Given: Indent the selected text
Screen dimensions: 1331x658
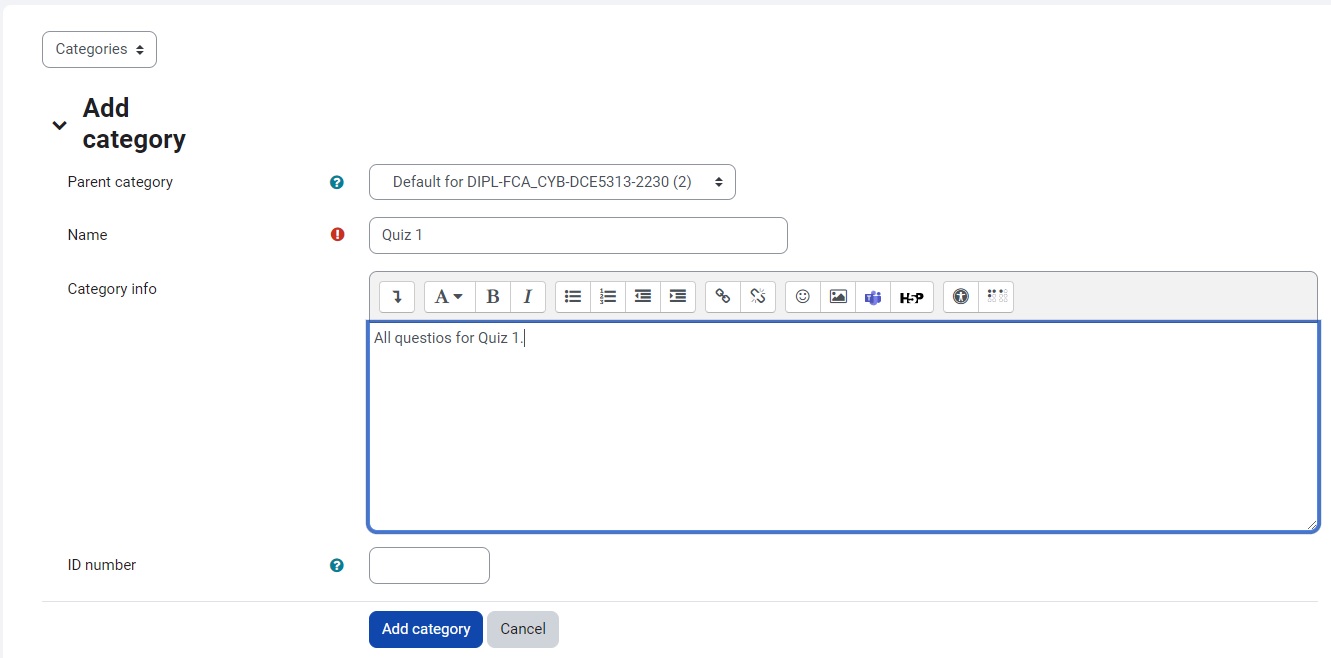Looking at the screenshot, I should 678,297.
